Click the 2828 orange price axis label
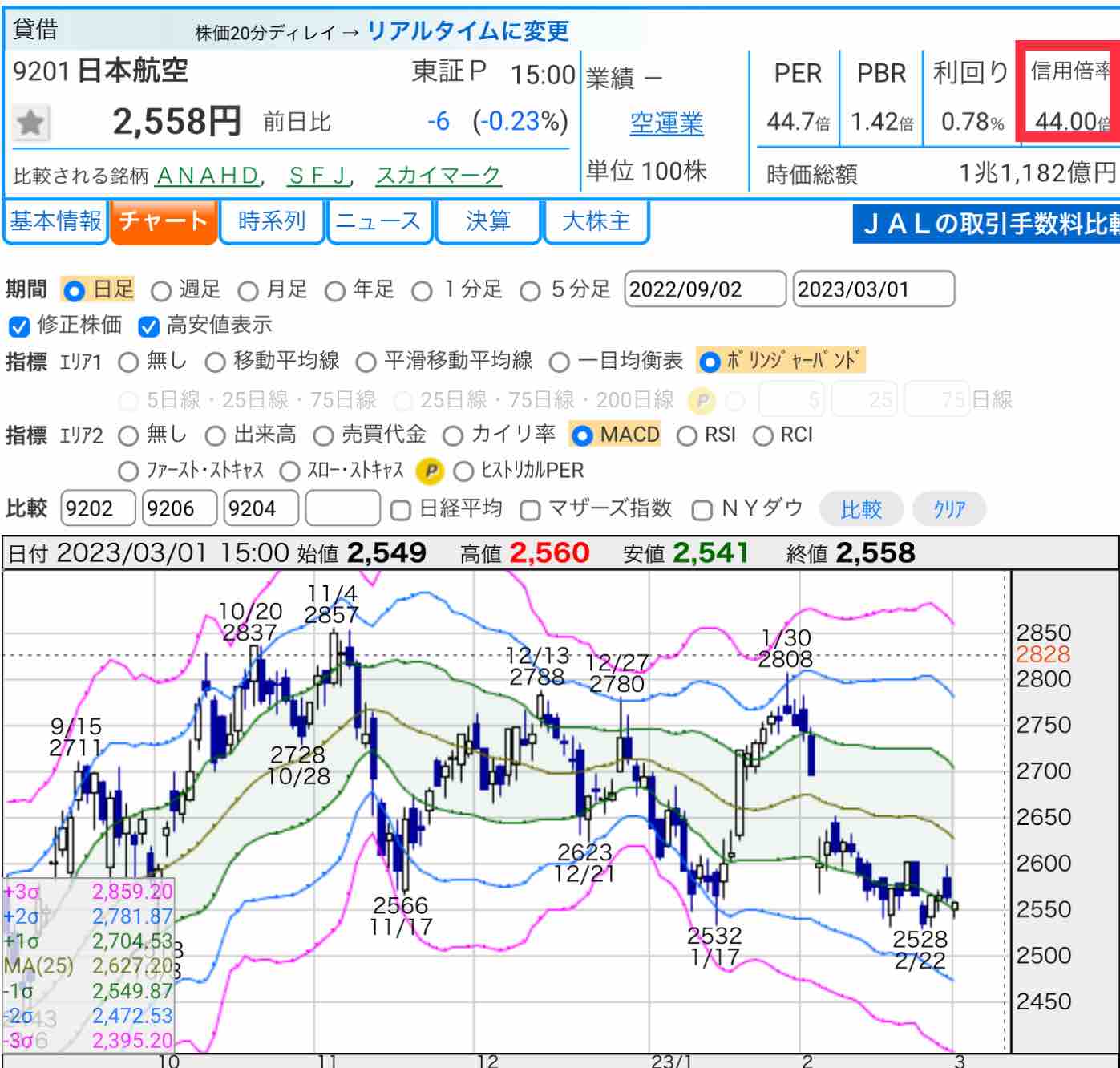Viewport: 1120px width, 1068px height. tap(1044, 654)
